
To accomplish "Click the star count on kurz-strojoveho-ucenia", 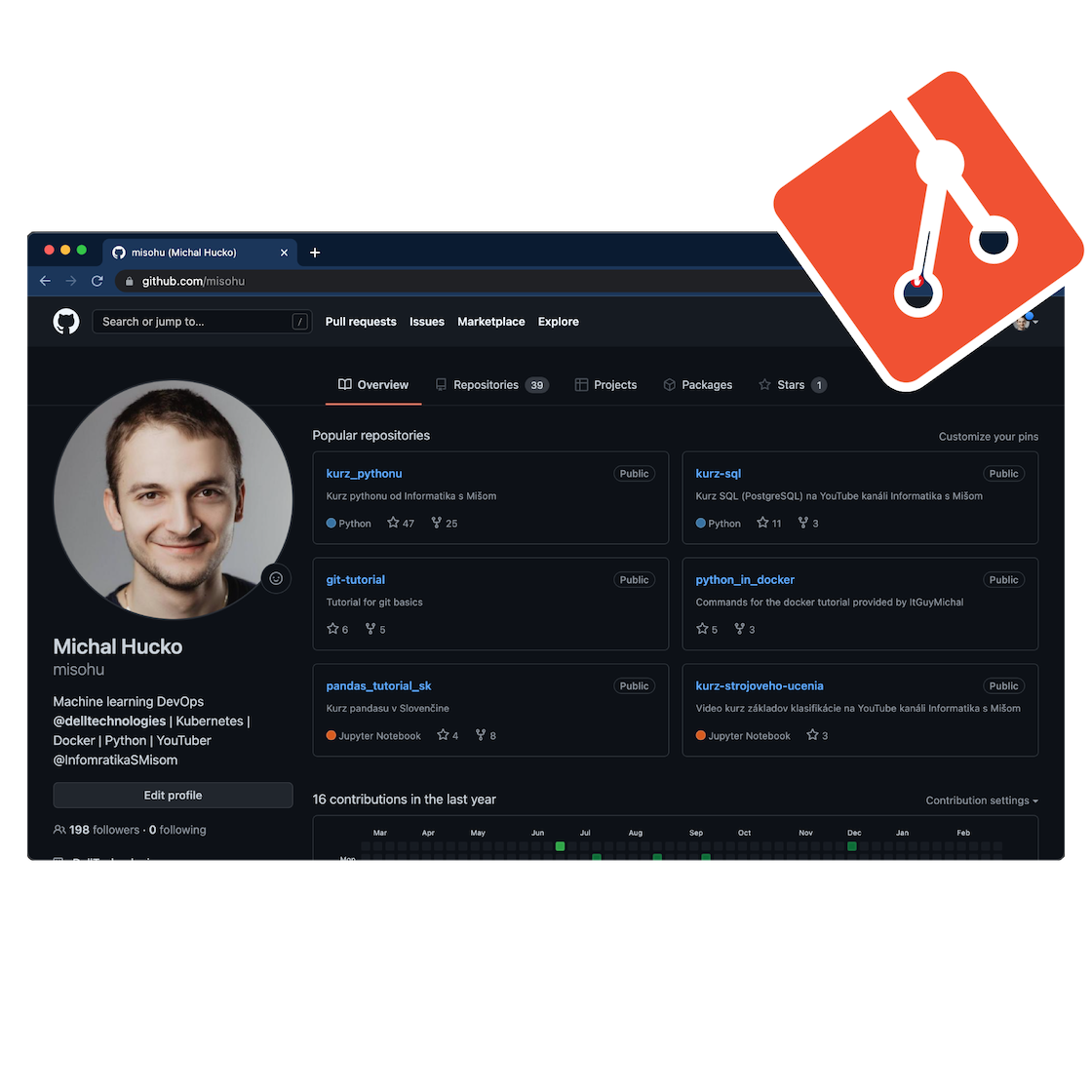I will tap(817, 735).
